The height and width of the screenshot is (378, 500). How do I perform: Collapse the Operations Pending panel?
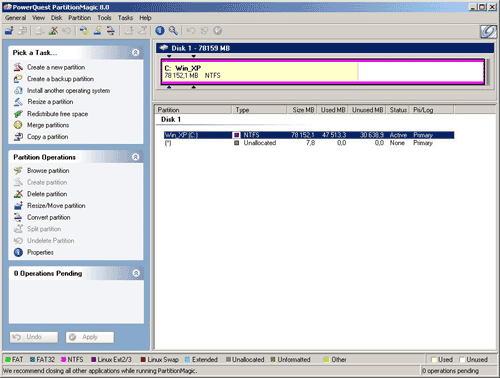click(x=136, y=273)
